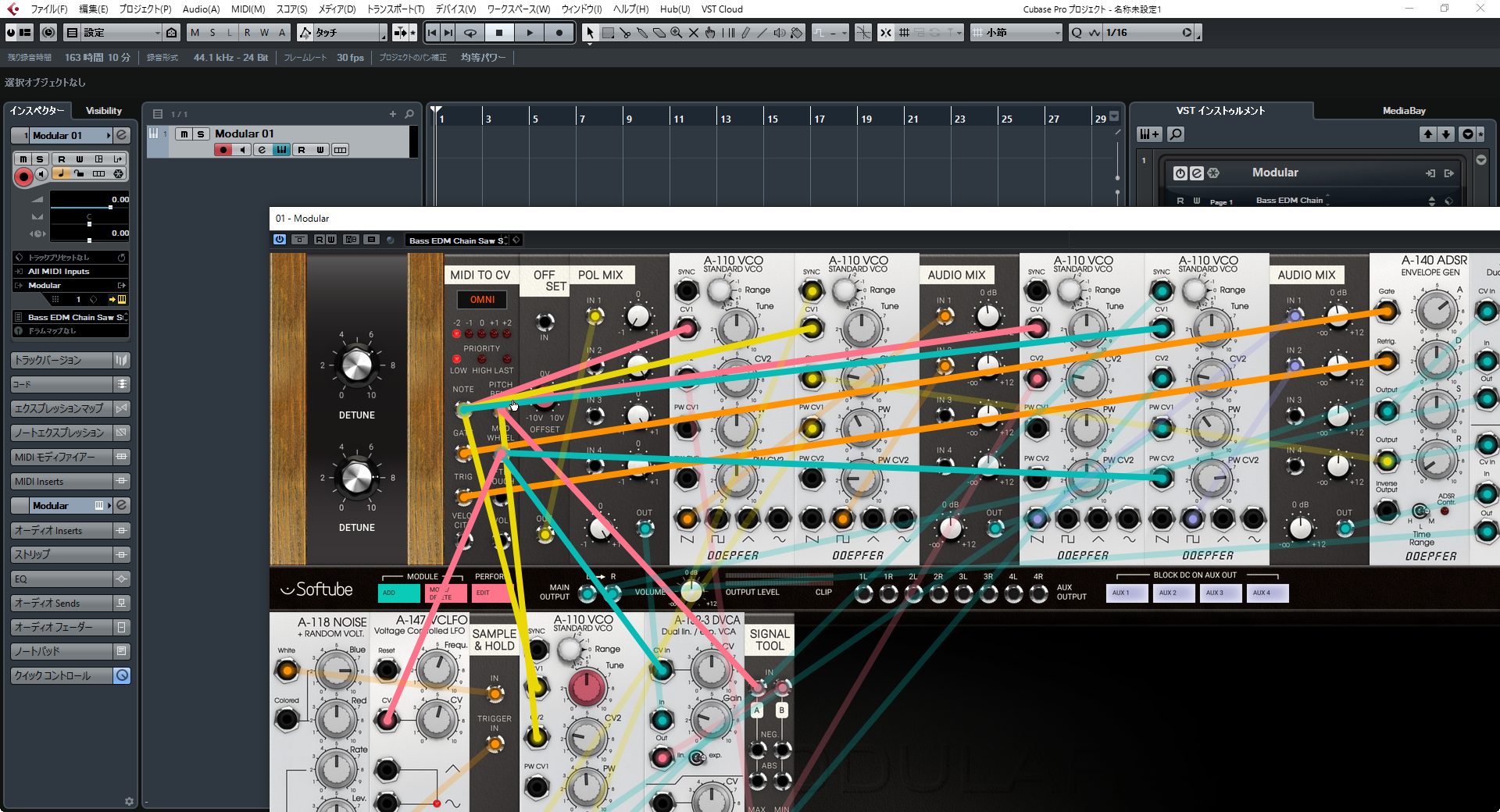Expand the コード inspector section
Image resolution: width=1500 pixels, height=812 pixels.
[x=70, y=384]
